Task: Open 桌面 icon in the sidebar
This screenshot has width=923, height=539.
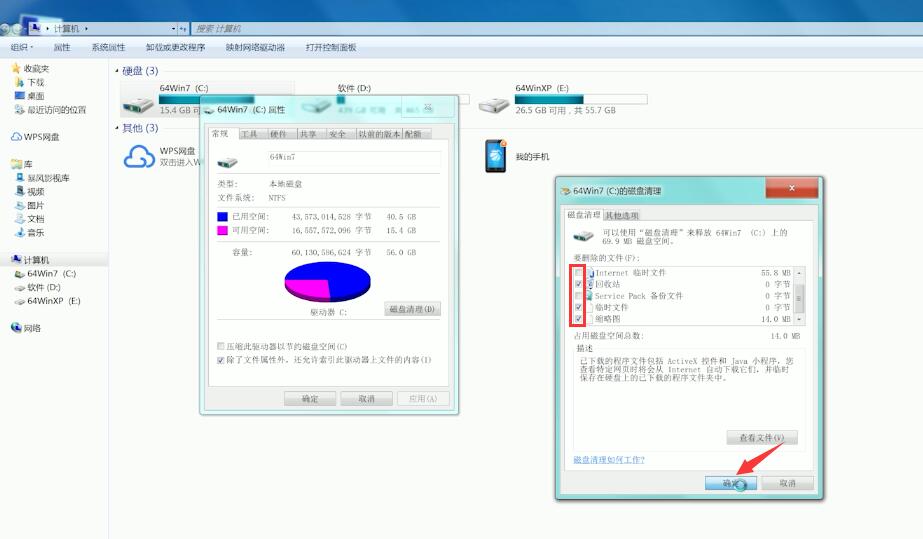Action: (19, 95)
